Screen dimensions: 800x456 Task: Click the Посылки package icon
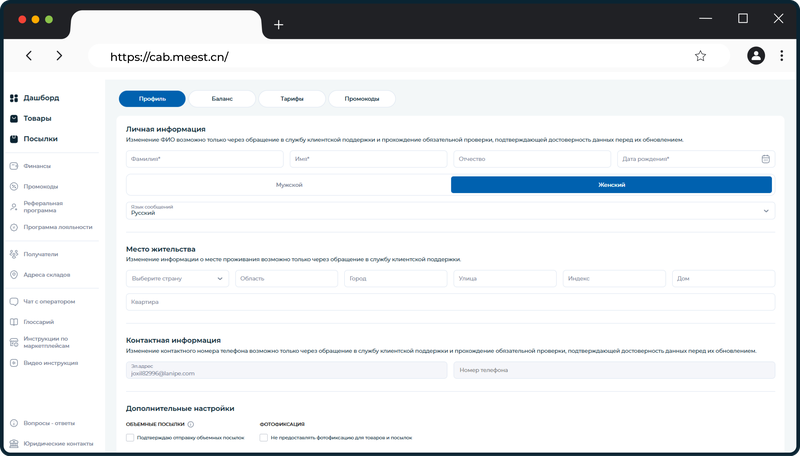14,139
